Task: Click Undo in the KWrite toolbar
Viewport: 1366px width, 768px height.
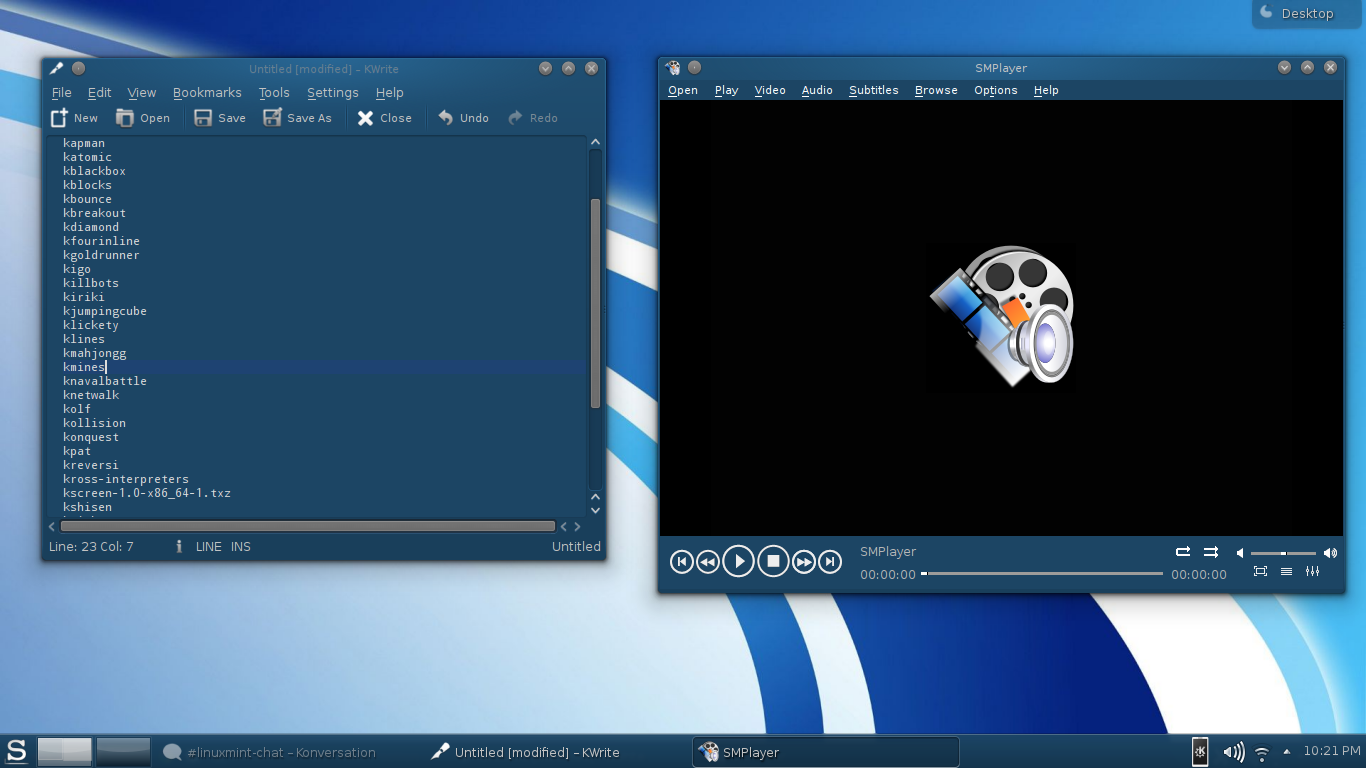Action: click(463, 118)
